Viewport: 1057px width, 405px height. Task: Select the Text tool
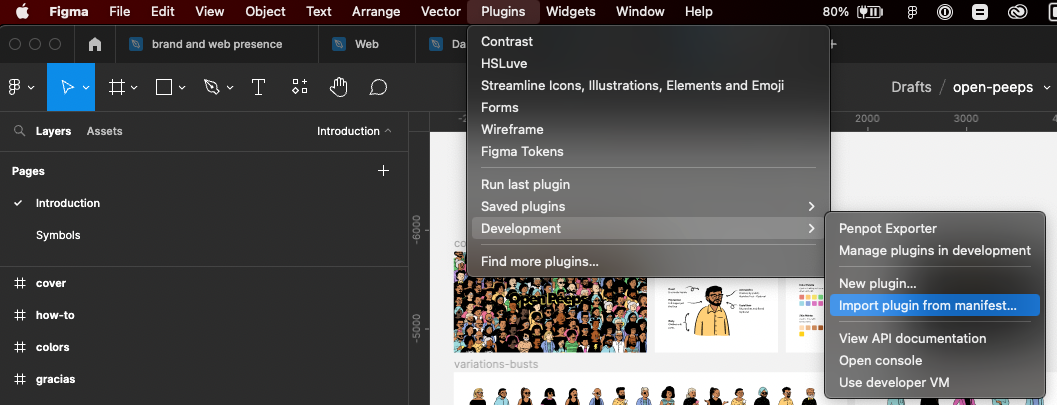tap(258, 87)
